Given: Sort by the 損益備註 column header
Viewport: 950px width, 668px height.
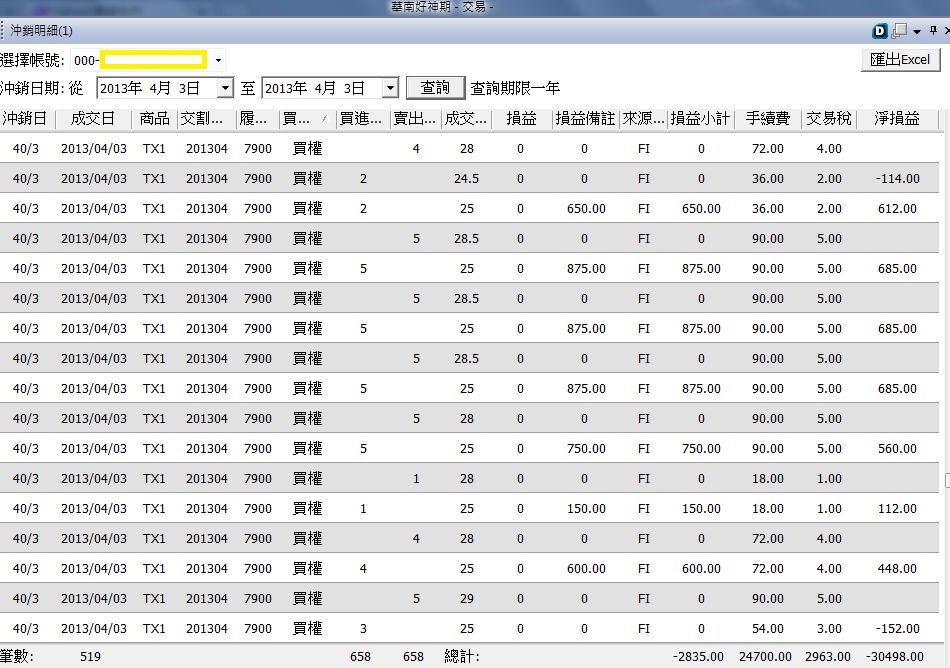Looking at the screenshot, I should [x=585, y=119].
